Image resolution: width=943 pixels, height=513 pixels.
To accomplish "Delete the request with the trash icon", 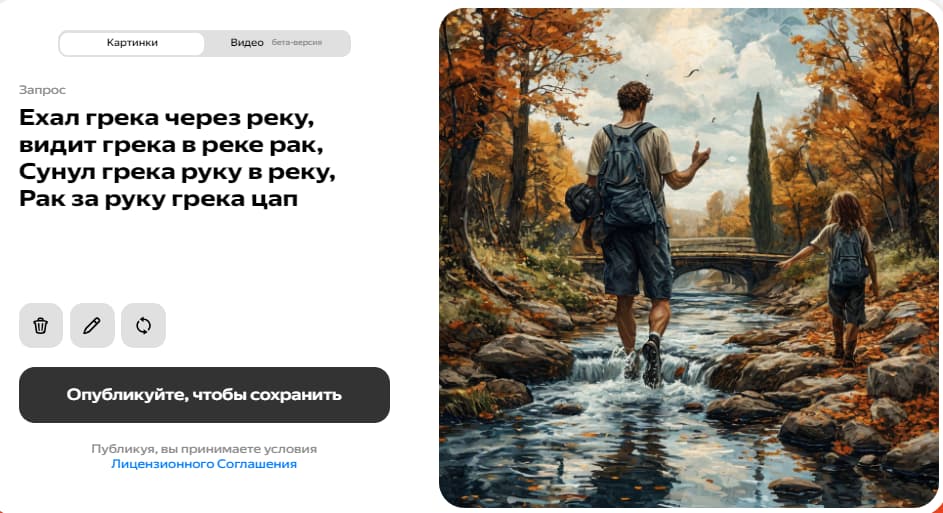I will click(41, 325).
